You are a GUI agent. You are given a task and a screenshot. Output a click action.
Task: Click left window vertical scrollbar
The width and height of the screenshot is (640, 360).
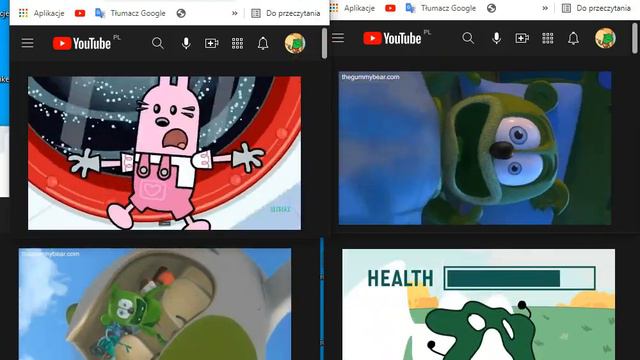(x=324, y=43)
